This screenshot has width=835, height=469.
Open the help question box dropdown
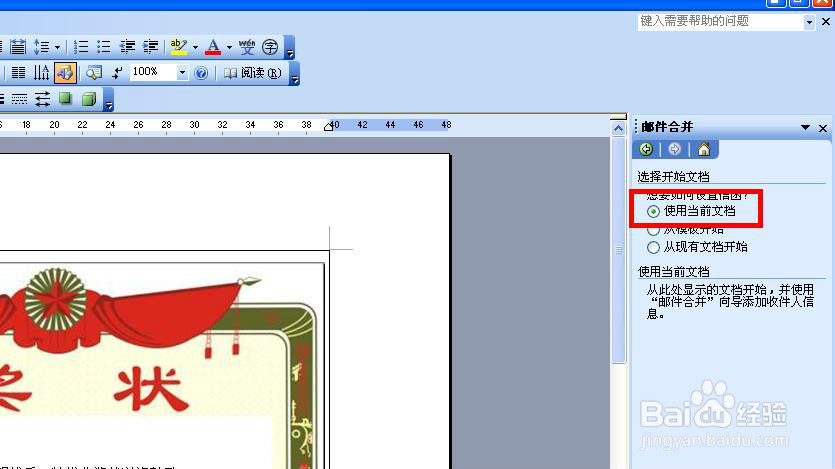[809, 22]
